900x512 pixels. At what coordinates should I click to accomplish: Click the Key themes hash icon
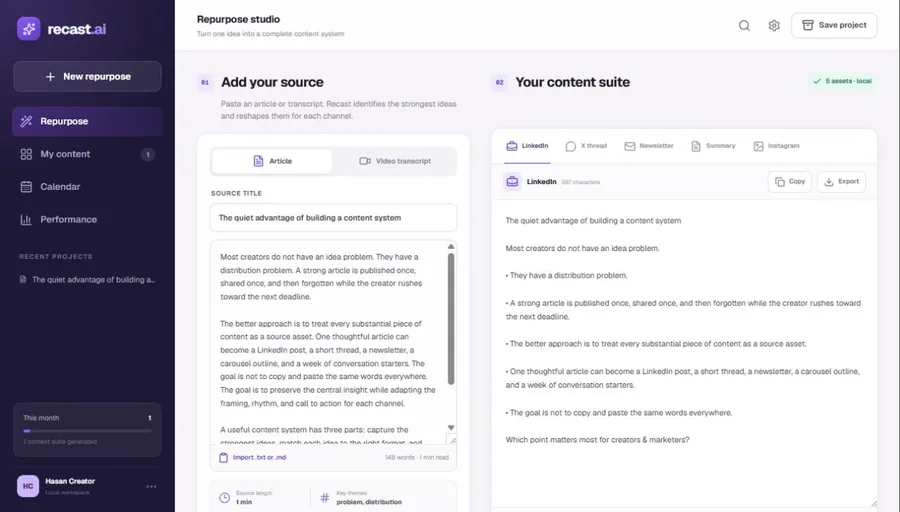pyautogui.click(x=325, y=498)
